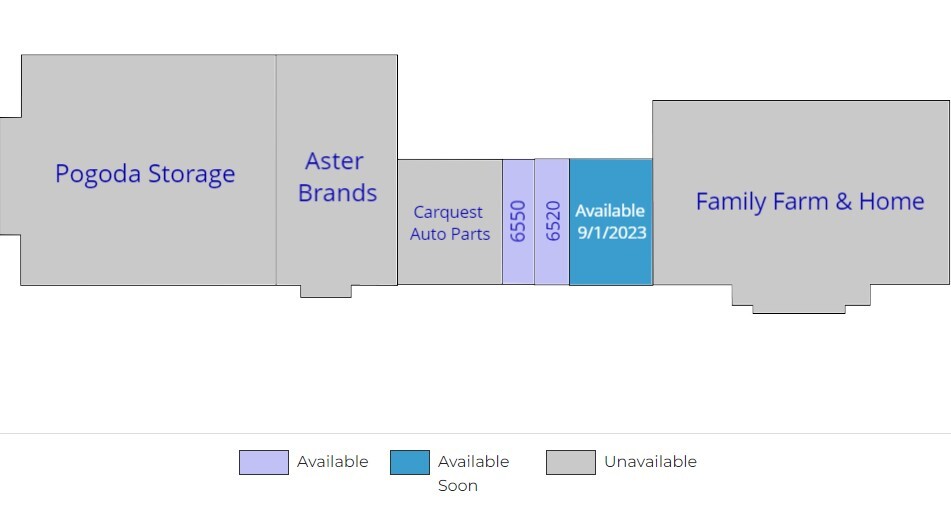Click the Available legend label
951x509 pixels.
tap(332, 462)
